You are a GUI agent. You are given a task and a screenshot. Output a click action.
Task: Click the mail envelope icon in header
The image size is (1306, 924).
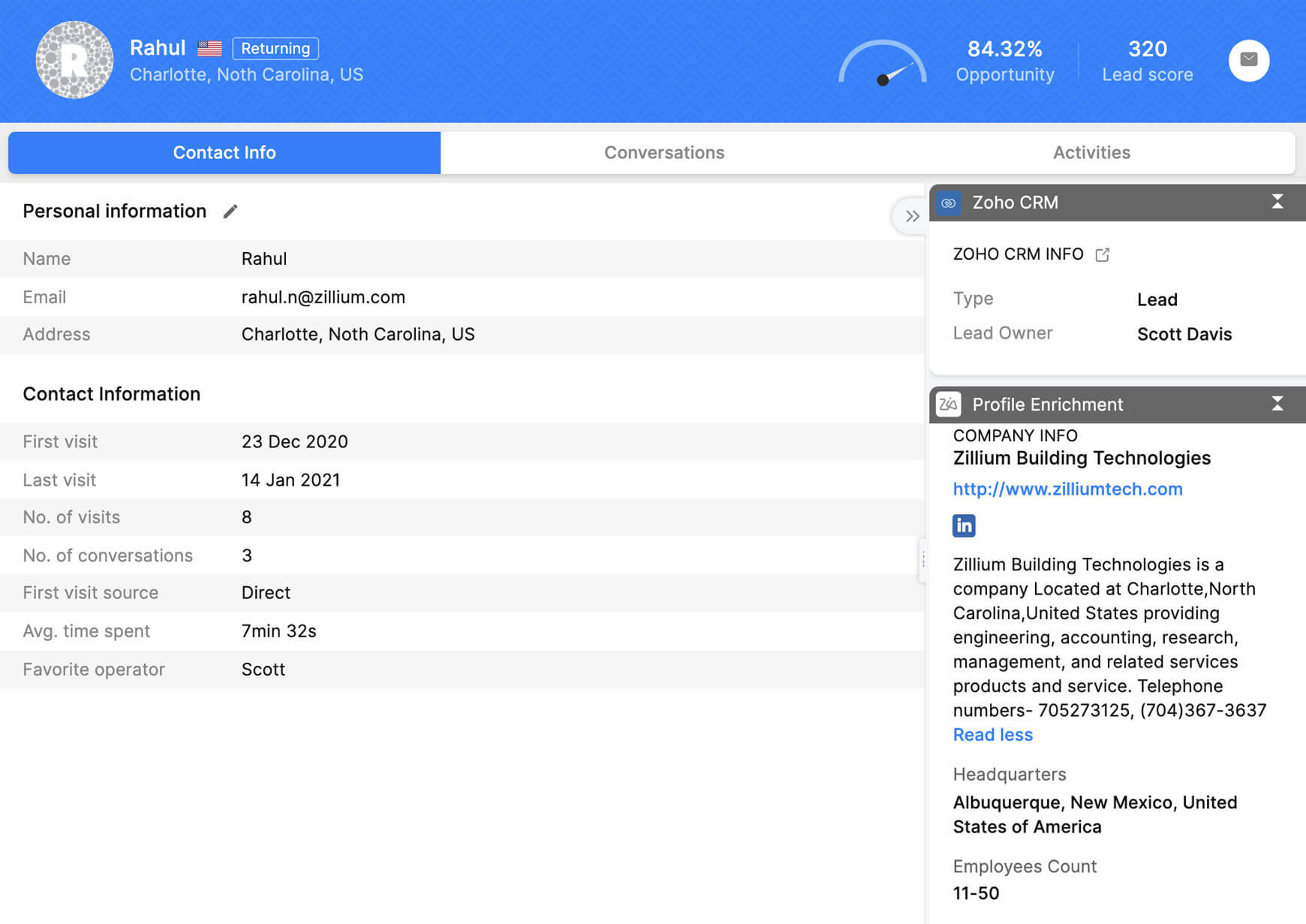click(1248, 60)
